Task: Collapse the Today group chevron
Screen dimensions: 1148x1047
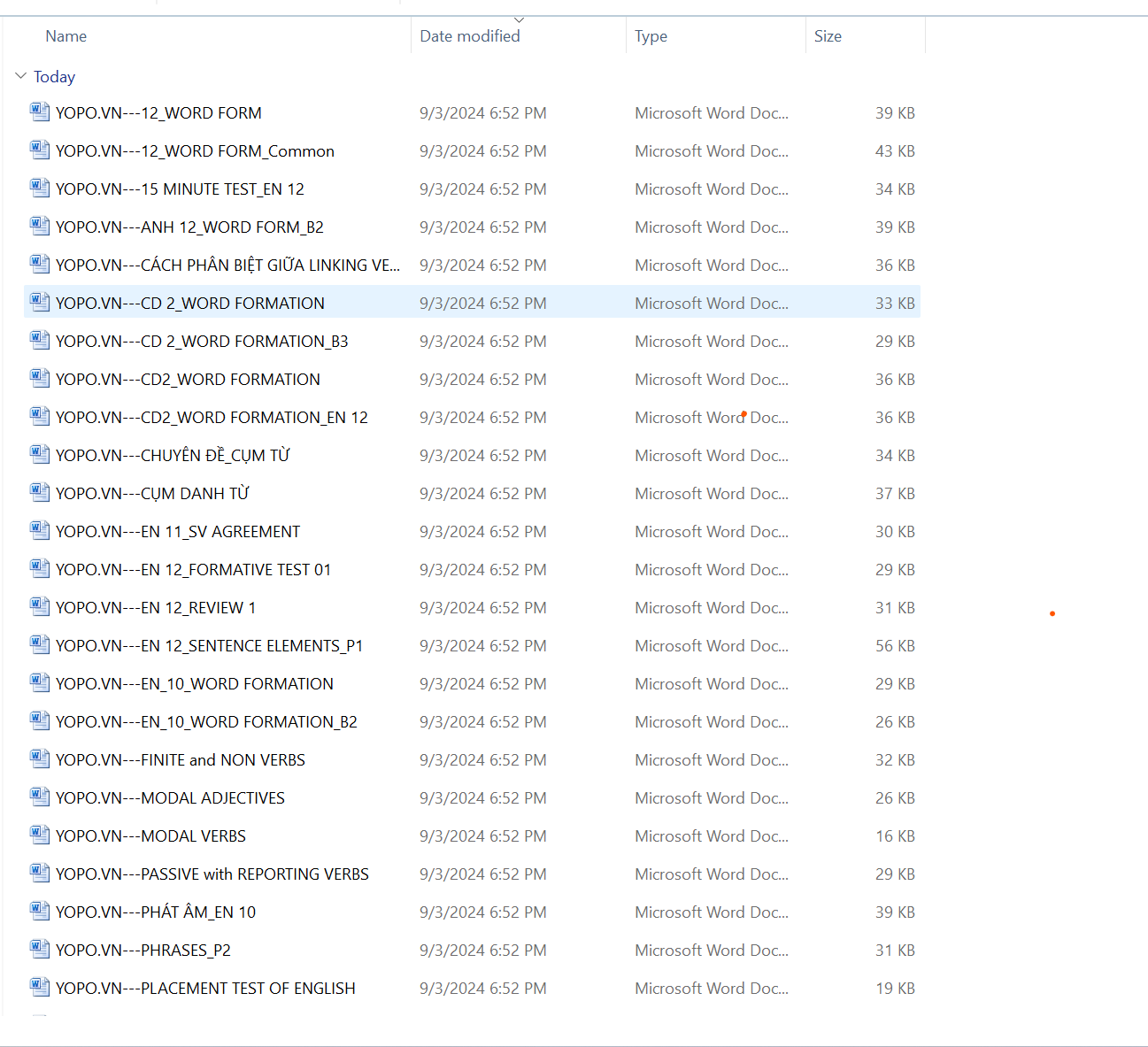Action: [21, 76]
